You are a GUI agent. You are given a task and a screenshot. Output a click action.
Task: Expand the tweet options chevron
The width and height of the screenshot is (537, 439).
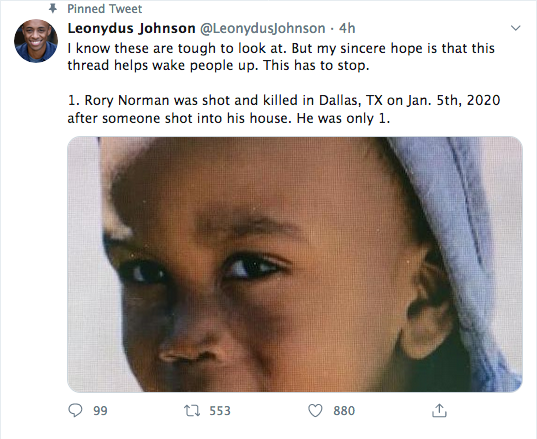coord(515,28)
